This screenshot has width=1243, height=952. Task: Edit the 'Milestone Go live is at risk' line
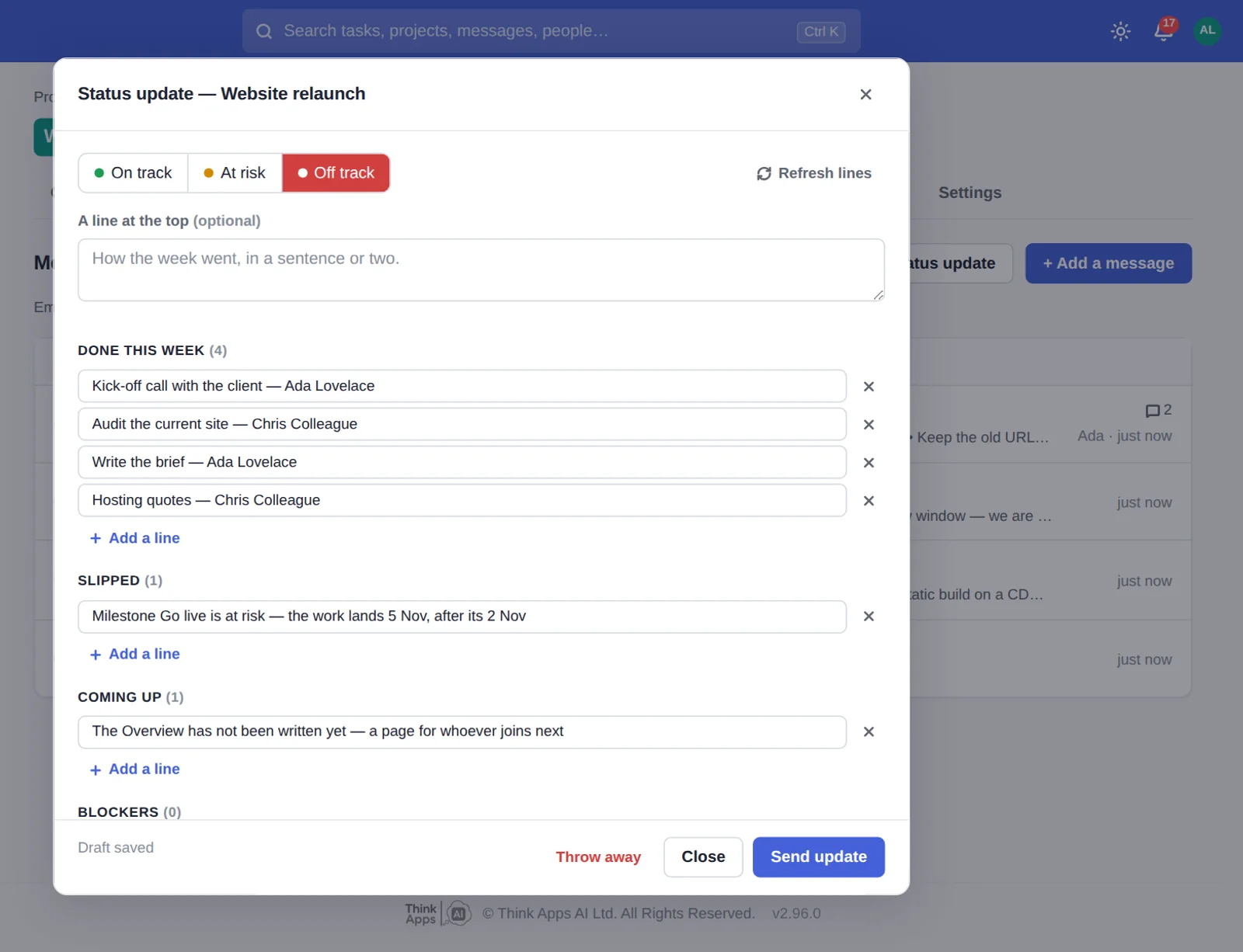(461, 617)
